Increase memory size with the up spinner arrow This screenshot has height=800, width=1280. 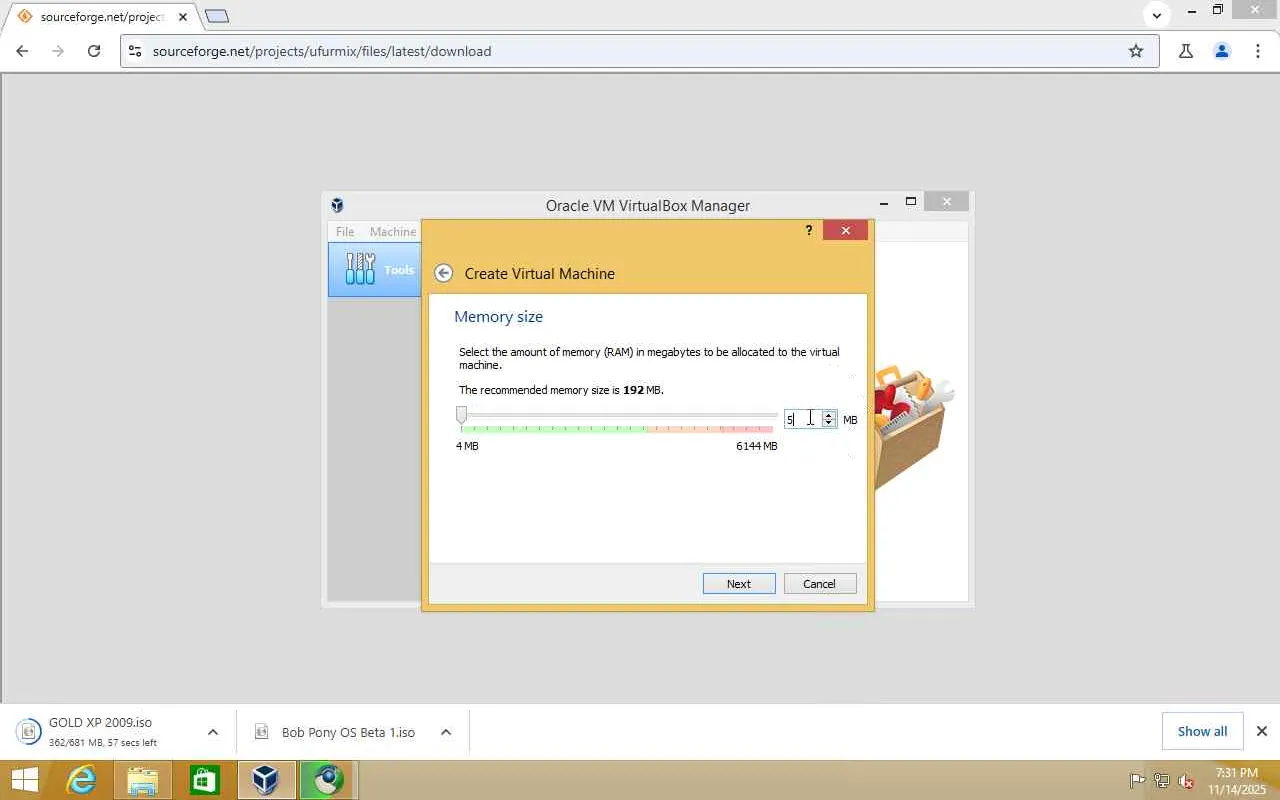pyautogui.click(x=829, y=415)
